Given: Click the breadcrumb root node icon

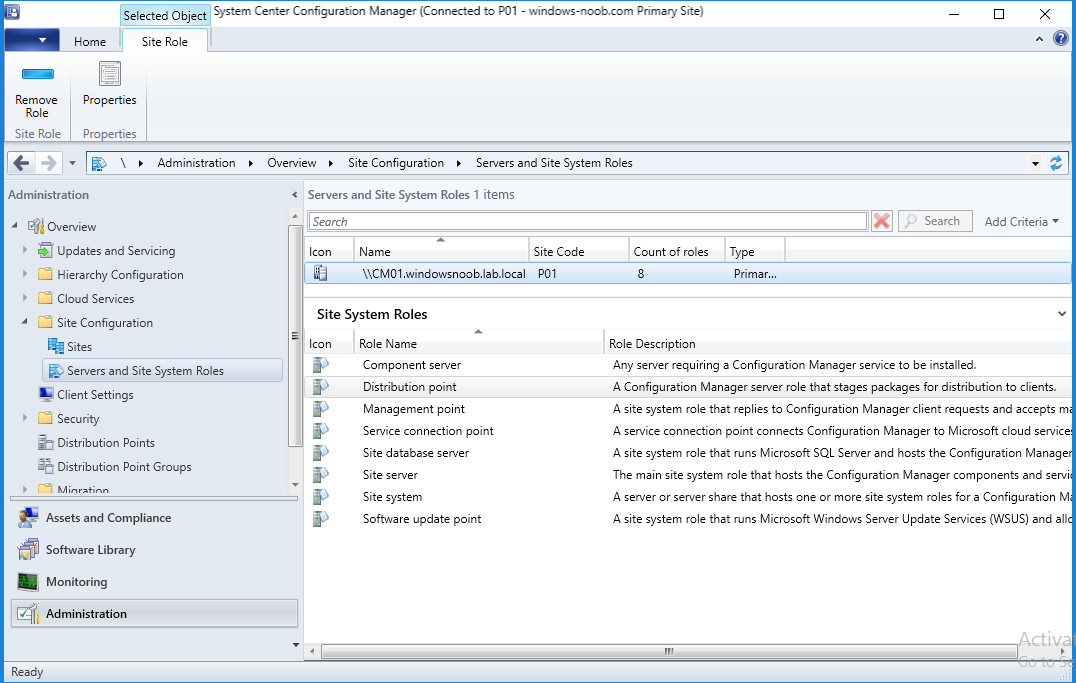Looking at the screenshot, I should 100,163.
